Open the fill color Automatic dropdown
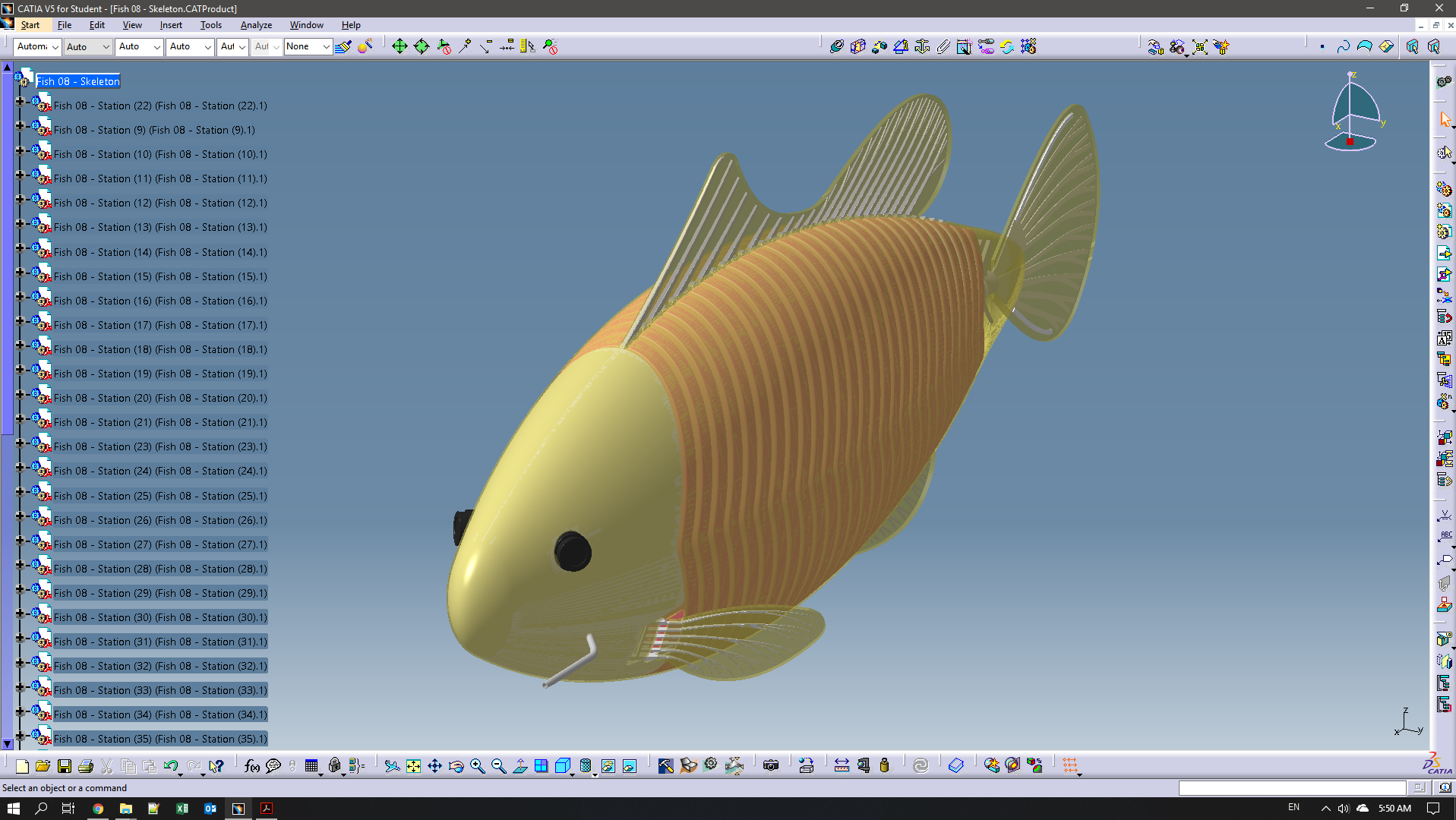Image resolution: width=1456 pixels, height=820 pixels. click(x=37, y=46)
